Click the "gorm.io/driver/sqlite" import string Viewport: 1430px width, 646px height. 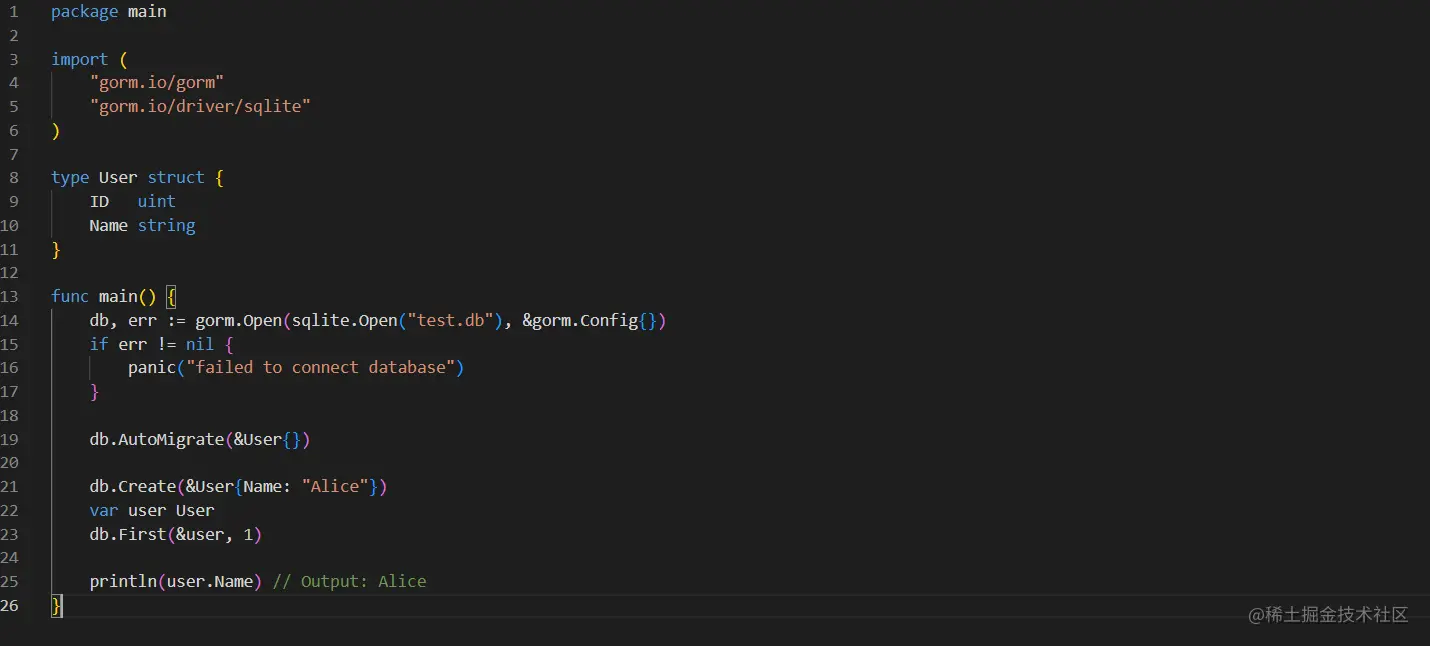point(200,106)
